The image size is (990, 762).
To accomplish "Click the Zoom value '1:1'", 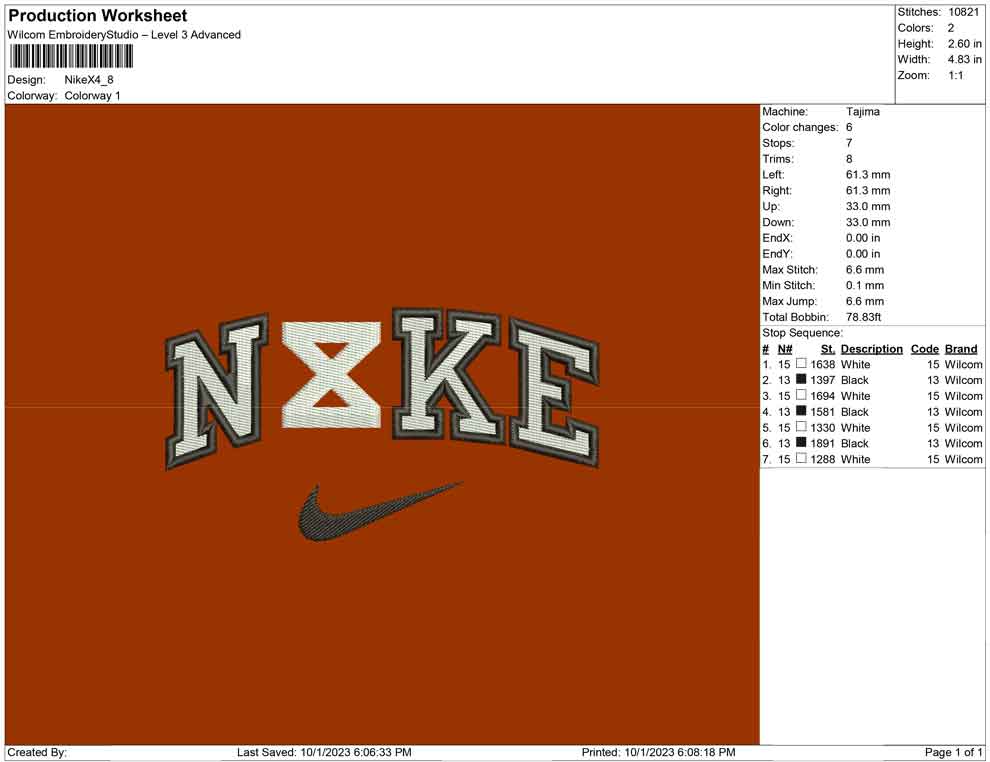I will [956, 75].
